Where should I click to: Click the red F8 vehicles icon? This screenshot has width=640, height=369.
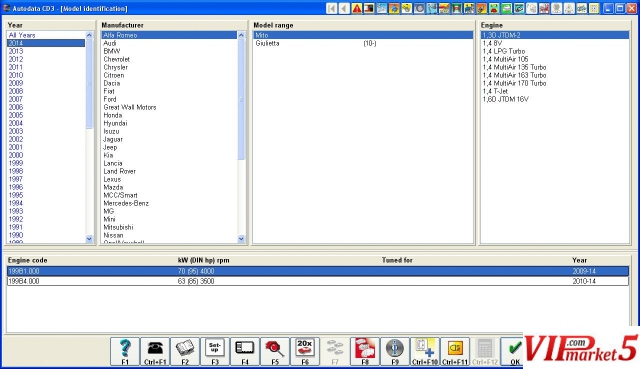pyautogui.click(x=365, y=351)
